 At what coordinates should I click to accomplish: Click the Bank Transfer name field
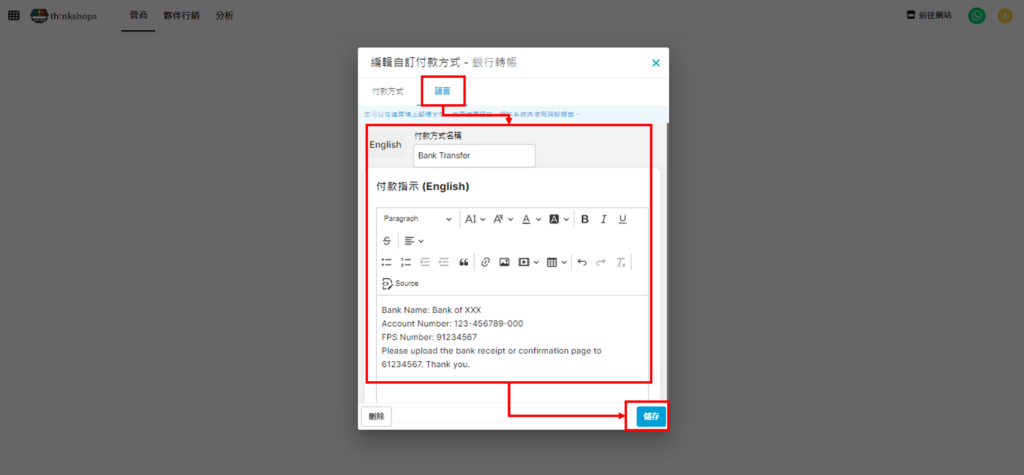473,156
